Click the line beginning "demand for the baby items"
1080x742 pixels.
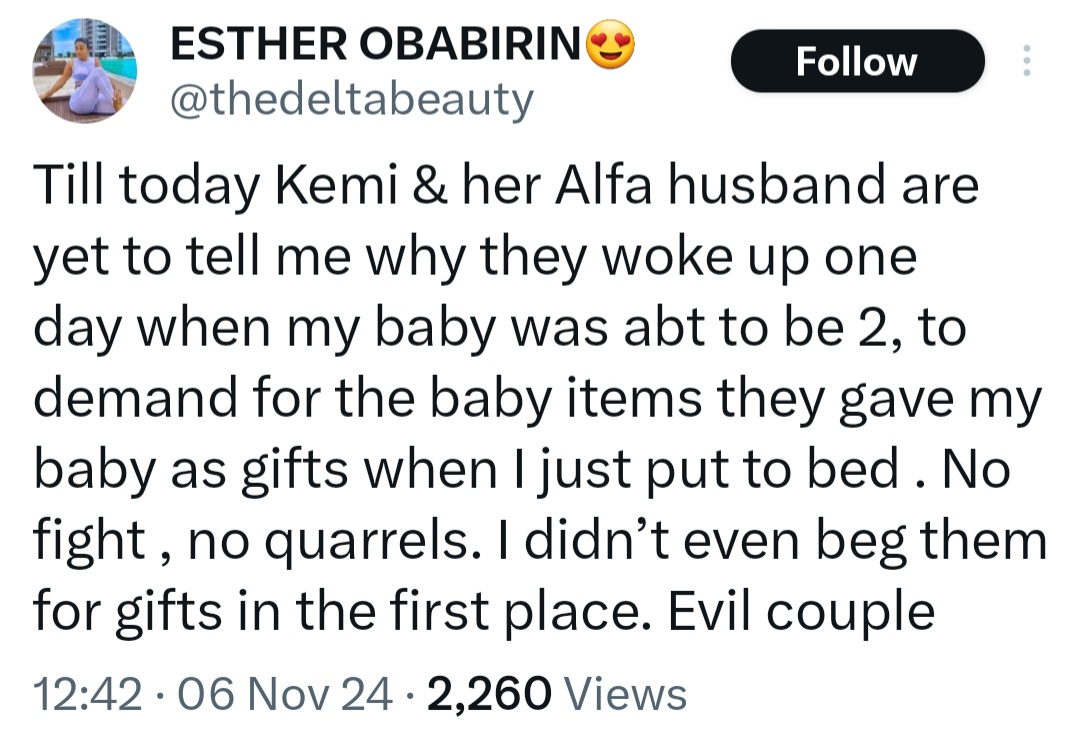(536, 400)
